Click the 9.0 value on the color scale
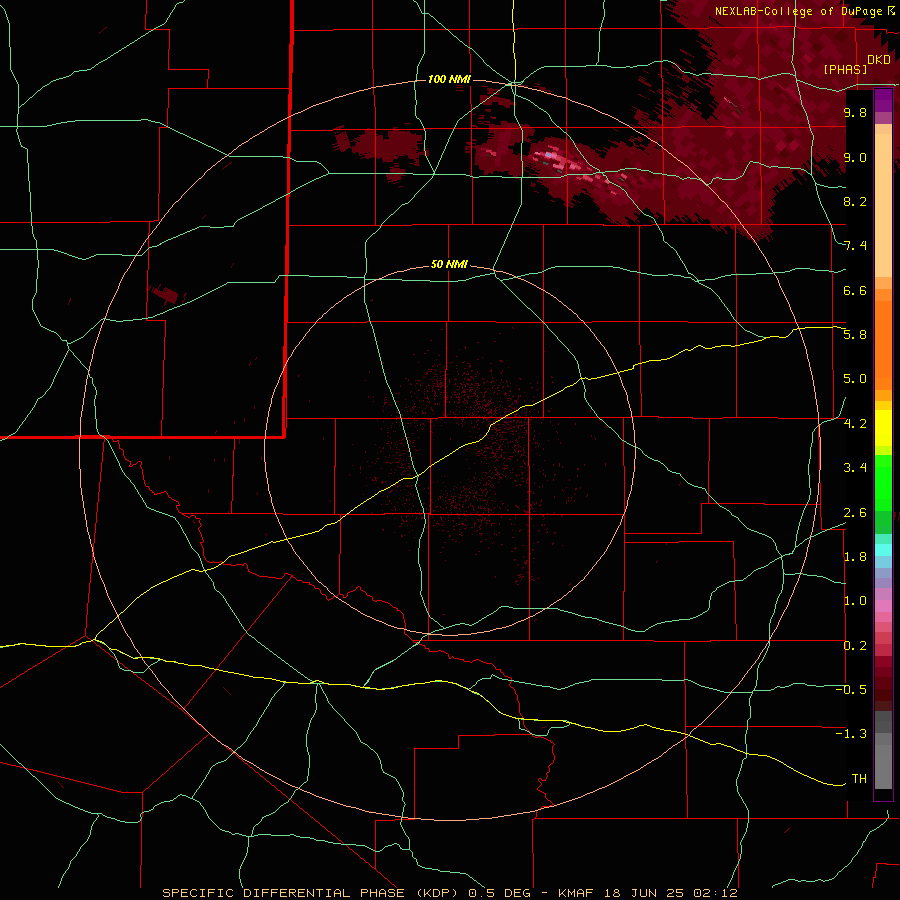Screen dimensions: 900x900 point(855,157)
